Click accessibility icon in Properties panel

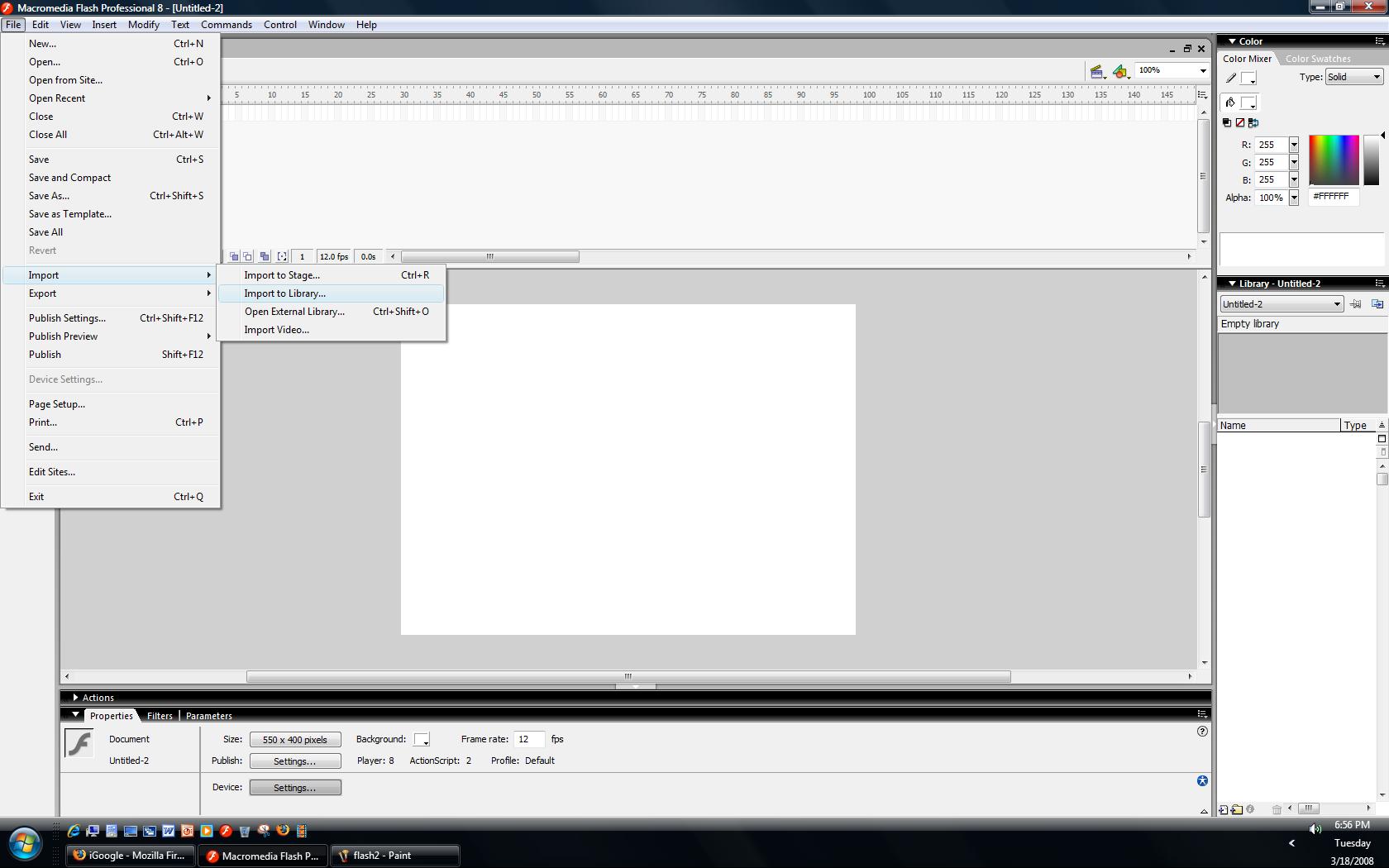click(x=1202, y=781)
